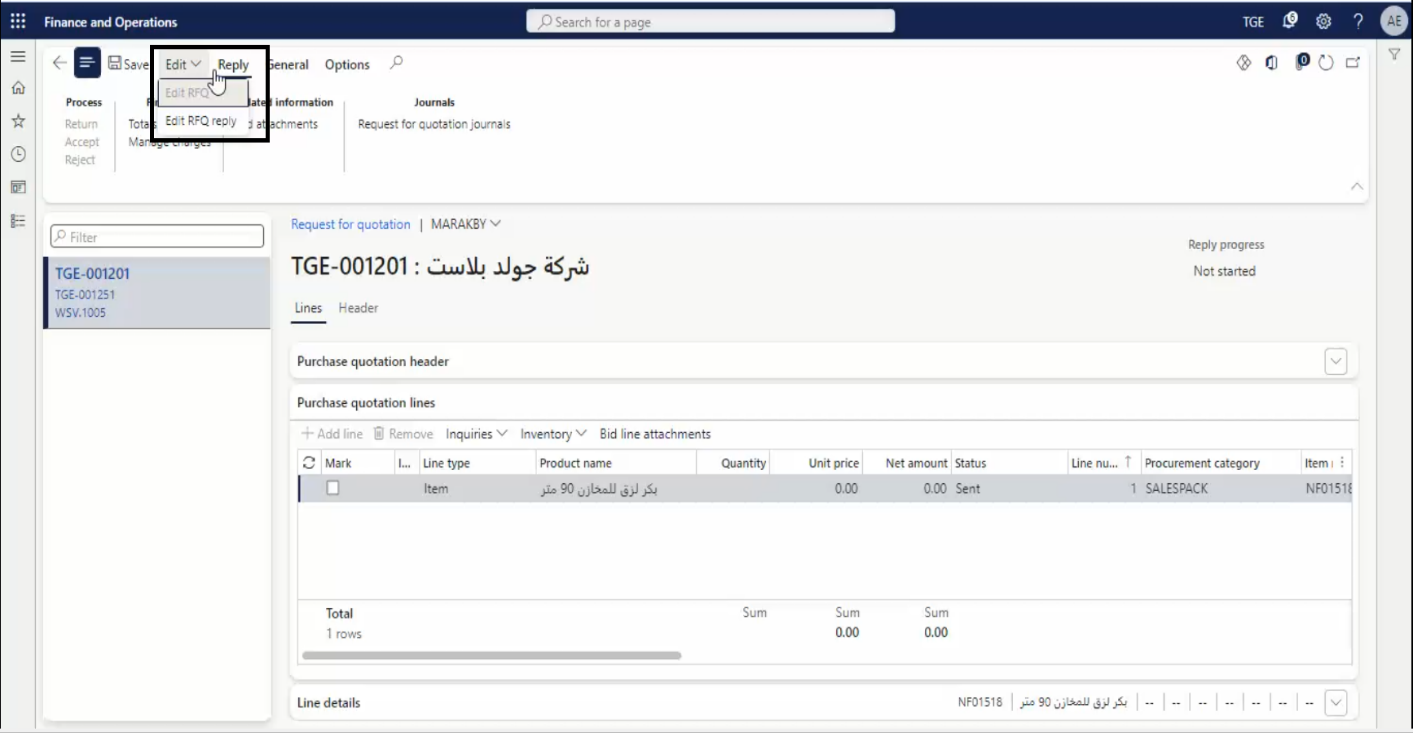Click the Add line button

coord(332,434)
